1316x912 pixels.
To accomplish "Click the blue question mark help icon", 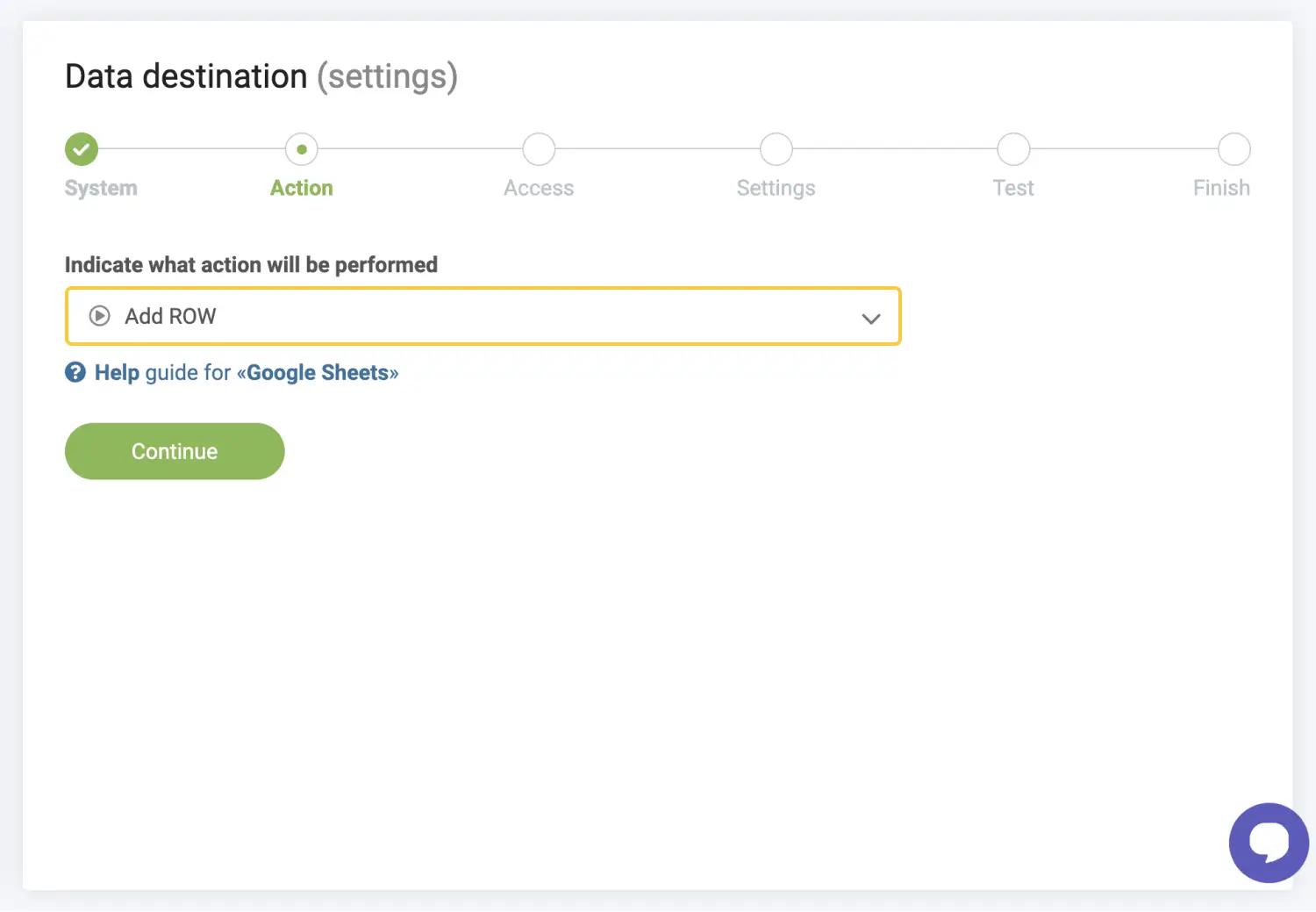I will 75,373.
